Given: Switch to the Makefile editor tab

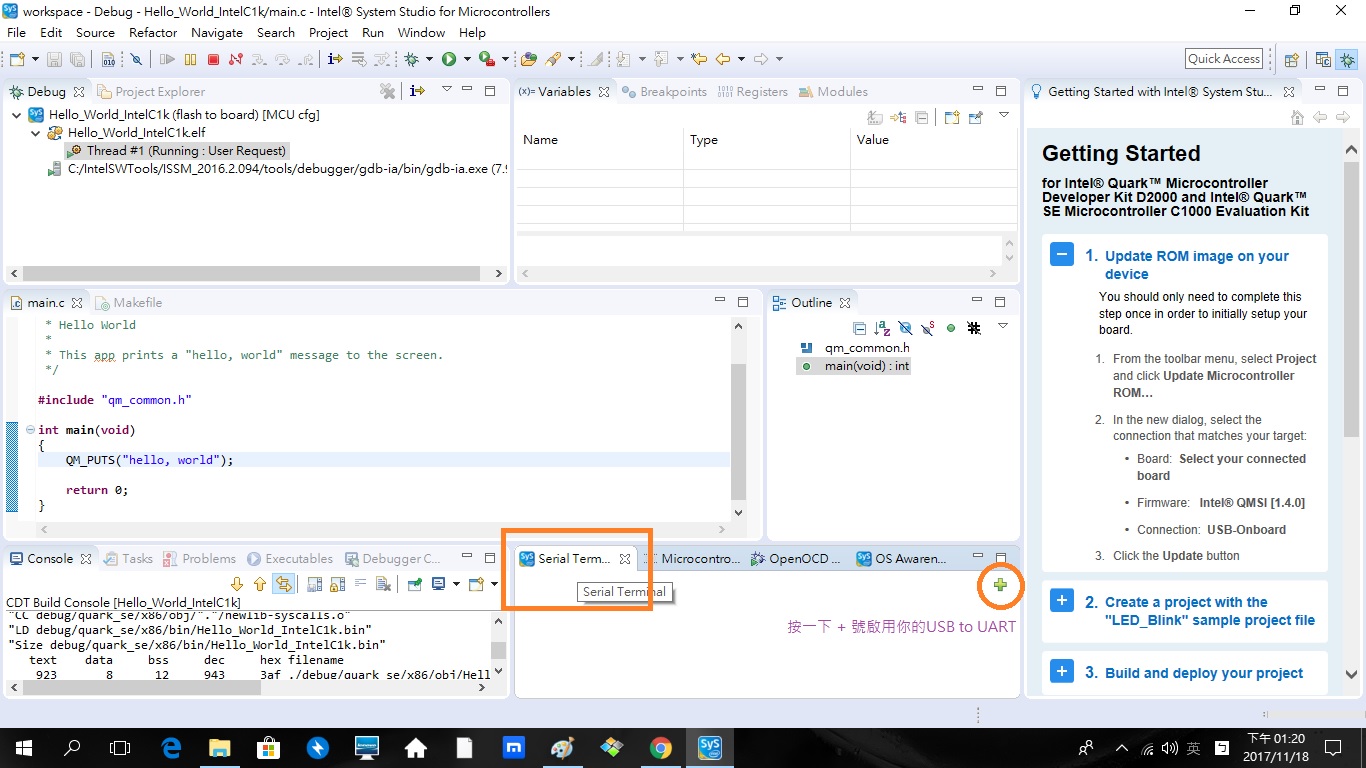Looking at the screenshot, I should (x=129, y=302).
